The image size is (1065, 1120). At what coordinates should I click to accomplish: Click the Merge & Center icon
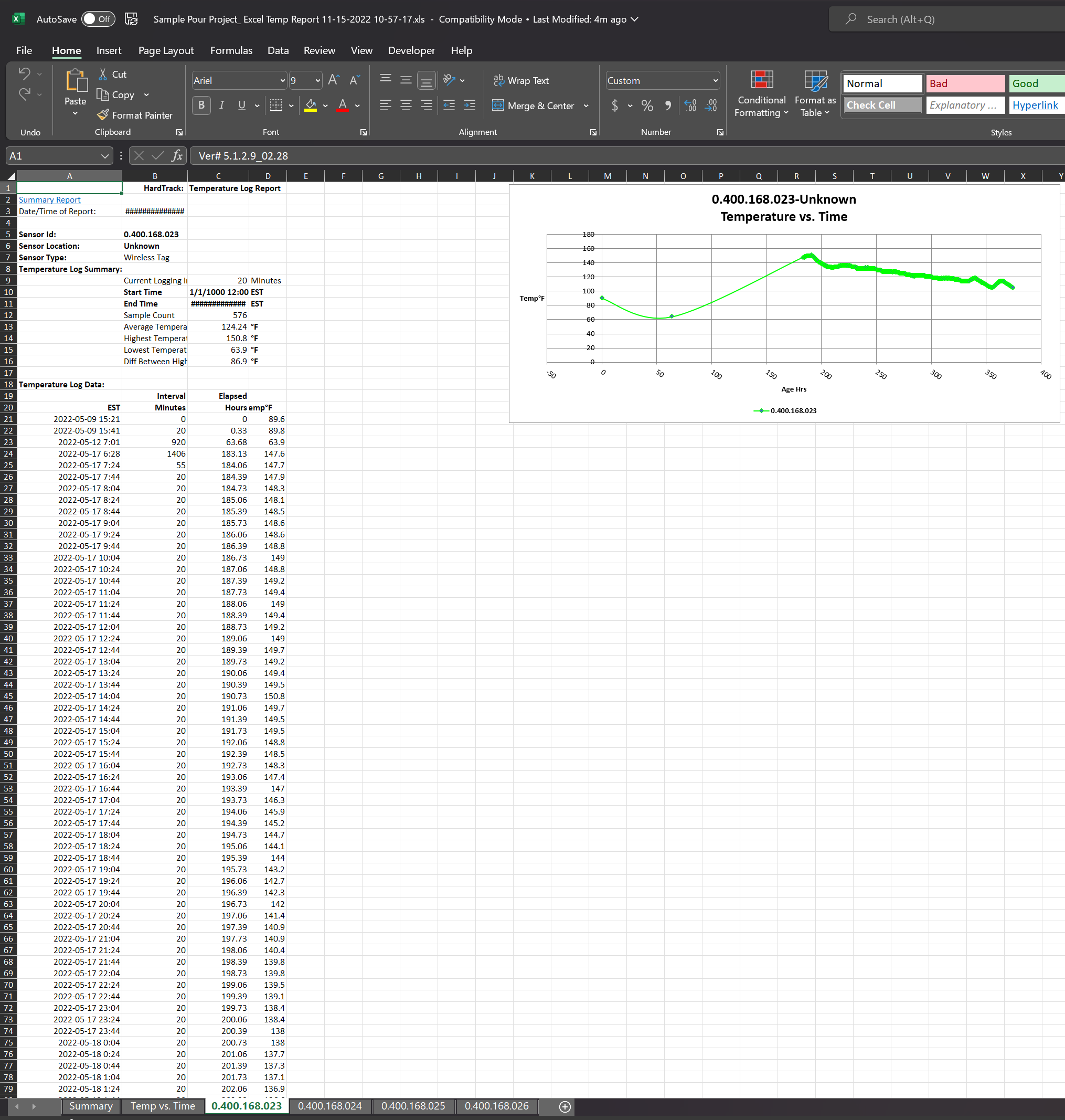tap(498, 105)
